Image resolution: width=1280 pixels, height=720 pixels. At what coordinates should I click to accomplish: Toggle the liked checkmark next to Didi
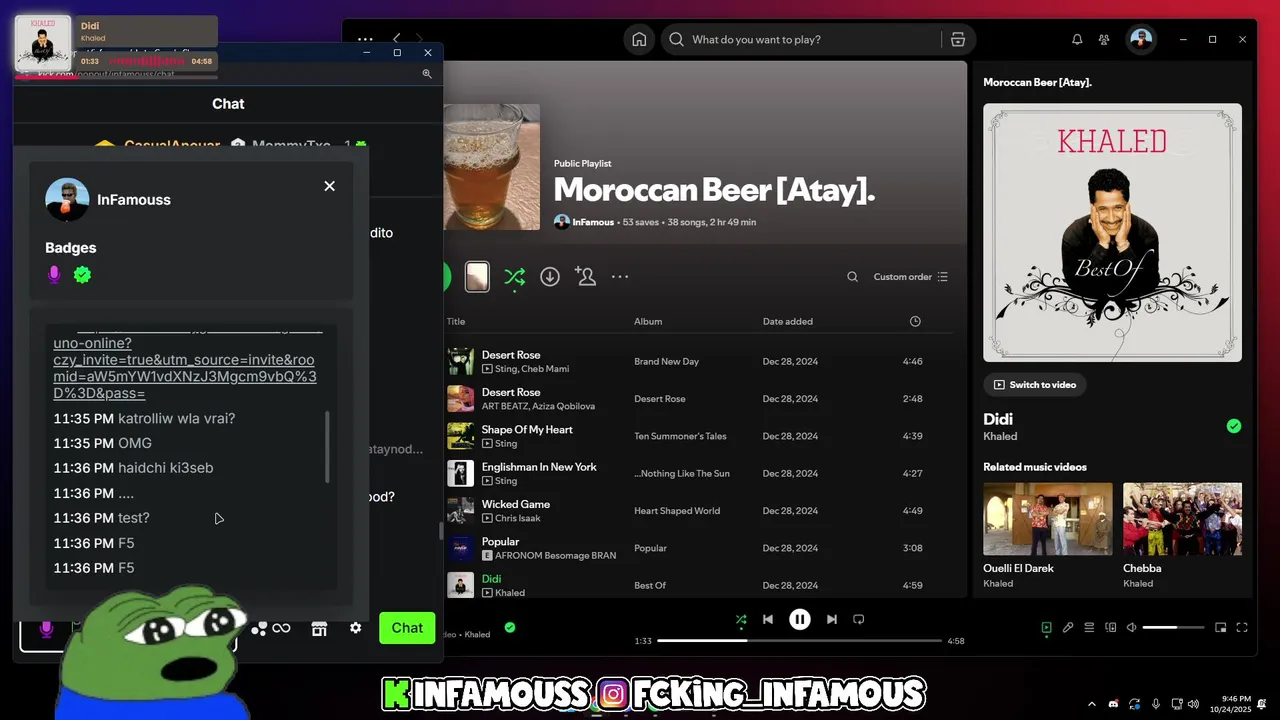[1234, 426]
